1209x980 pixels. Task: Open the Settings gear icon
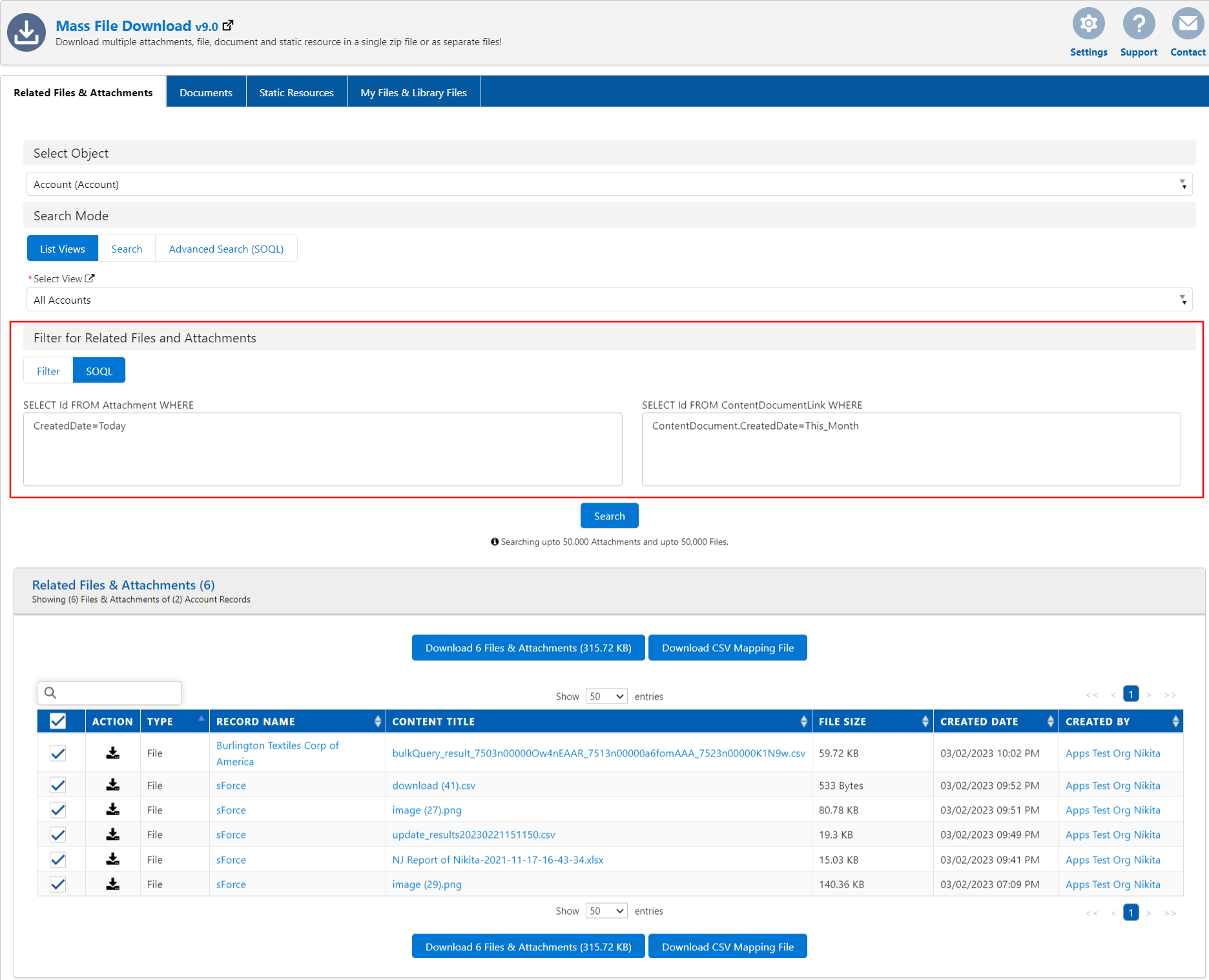[x=1088, y=23]
